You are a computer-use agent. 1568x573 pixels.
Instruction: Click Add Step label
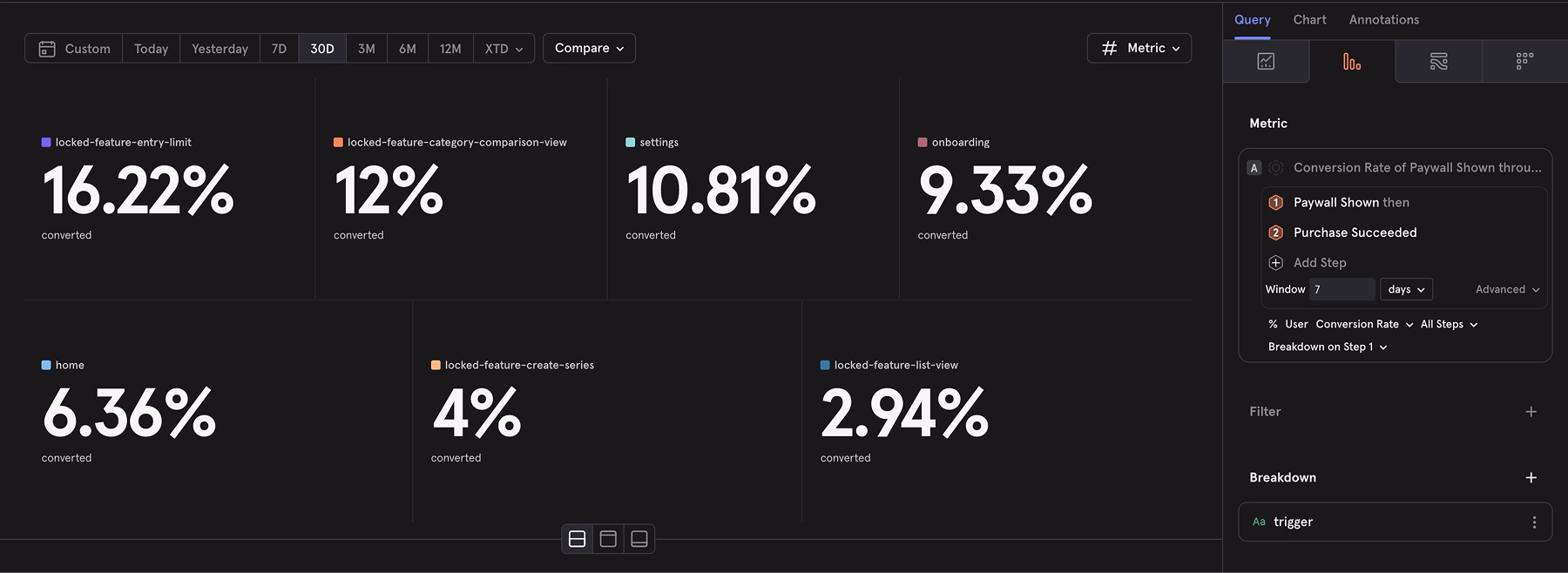click(1320, 263)
